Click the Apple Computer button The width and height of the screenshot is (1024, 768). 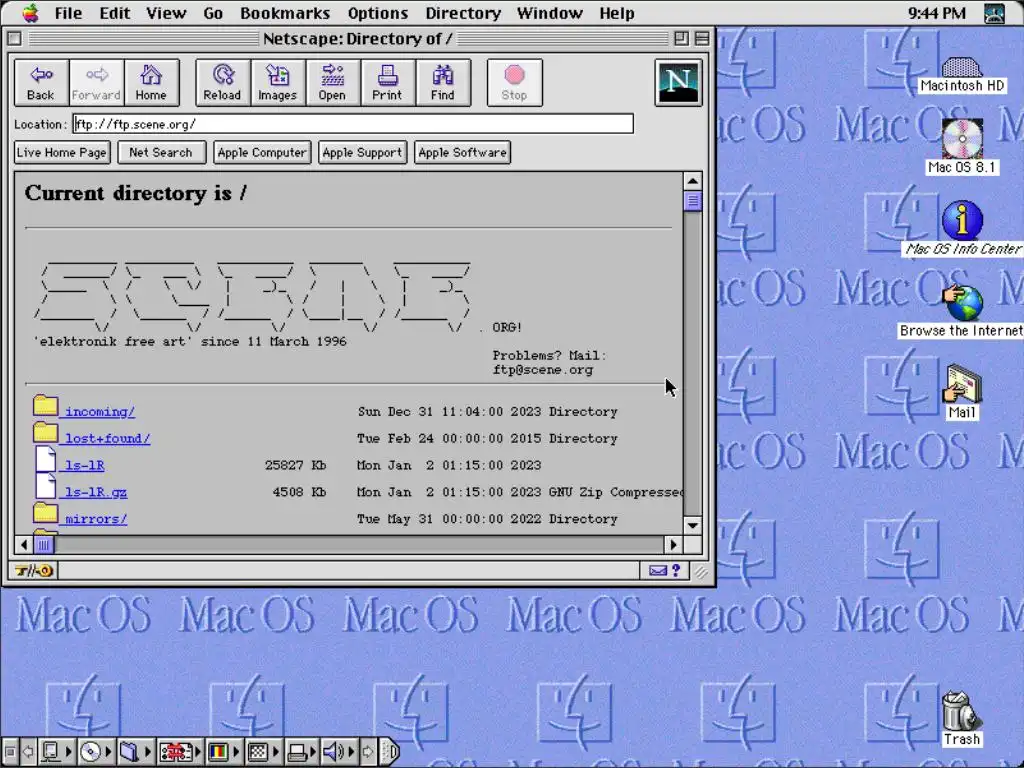(x=262, y=153)
